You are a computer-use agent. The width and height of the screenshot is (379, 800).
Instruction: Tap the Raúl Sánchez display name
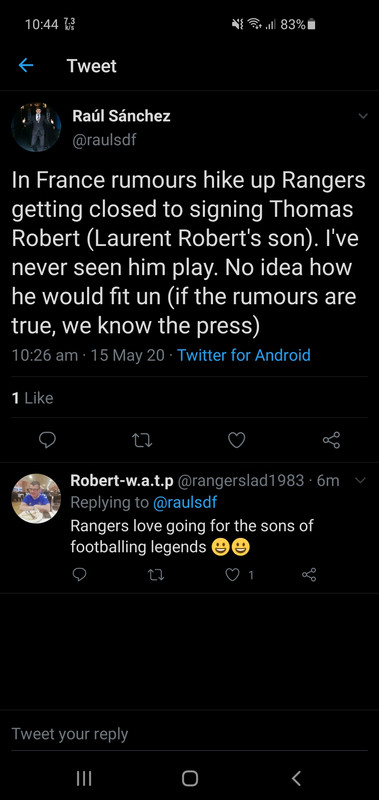(x=121, y=116)
